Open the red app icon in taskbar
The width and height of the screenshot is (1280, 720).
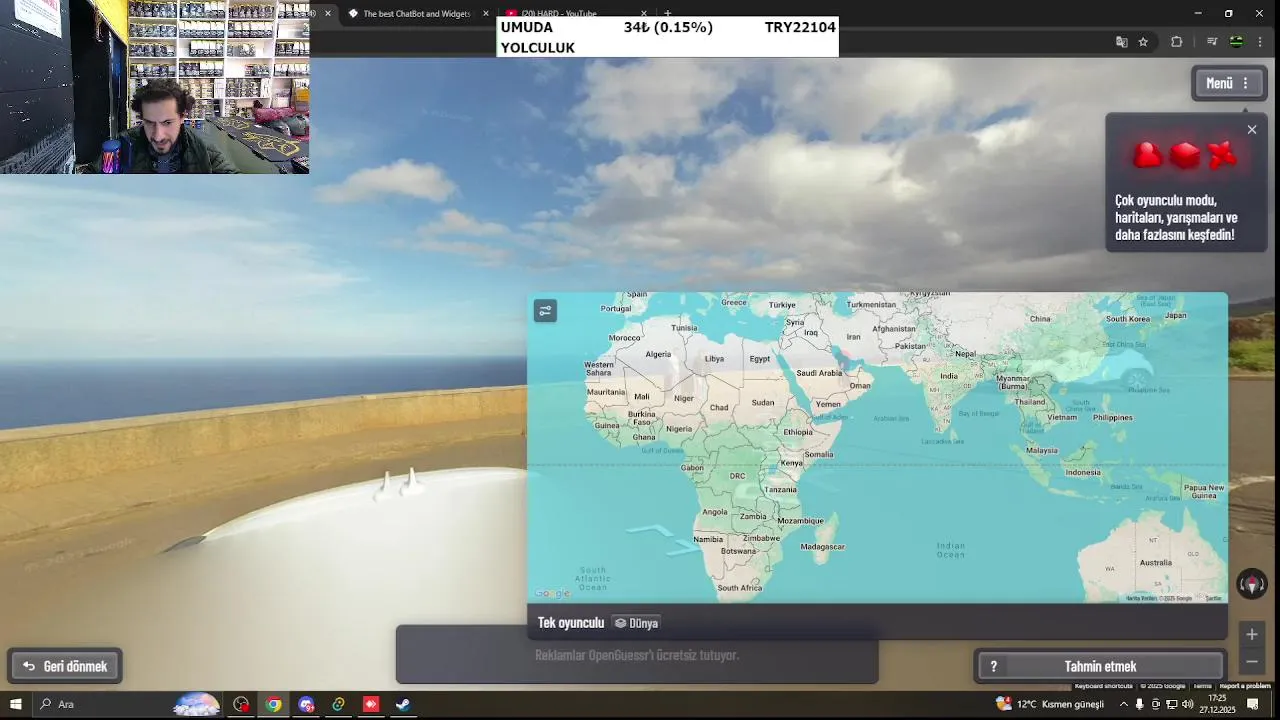[x=371, y=704]
